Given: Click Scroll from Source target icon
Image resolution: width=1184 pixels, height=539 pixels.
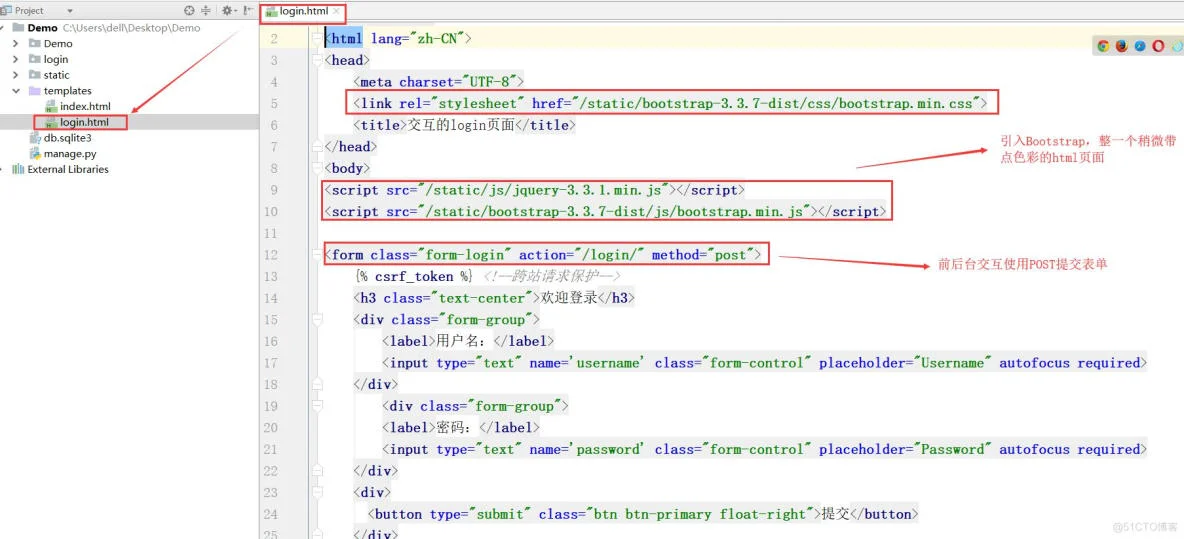Looking at the screenshot, I should (190, 11).
